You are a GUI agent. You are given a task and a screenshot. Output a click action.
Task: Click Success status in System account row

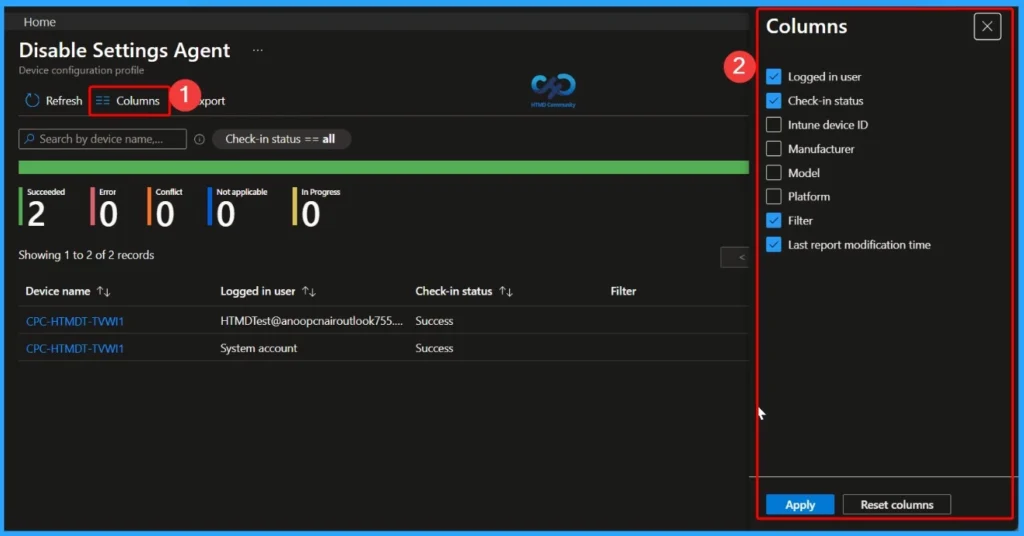click(x=434, y=348)
